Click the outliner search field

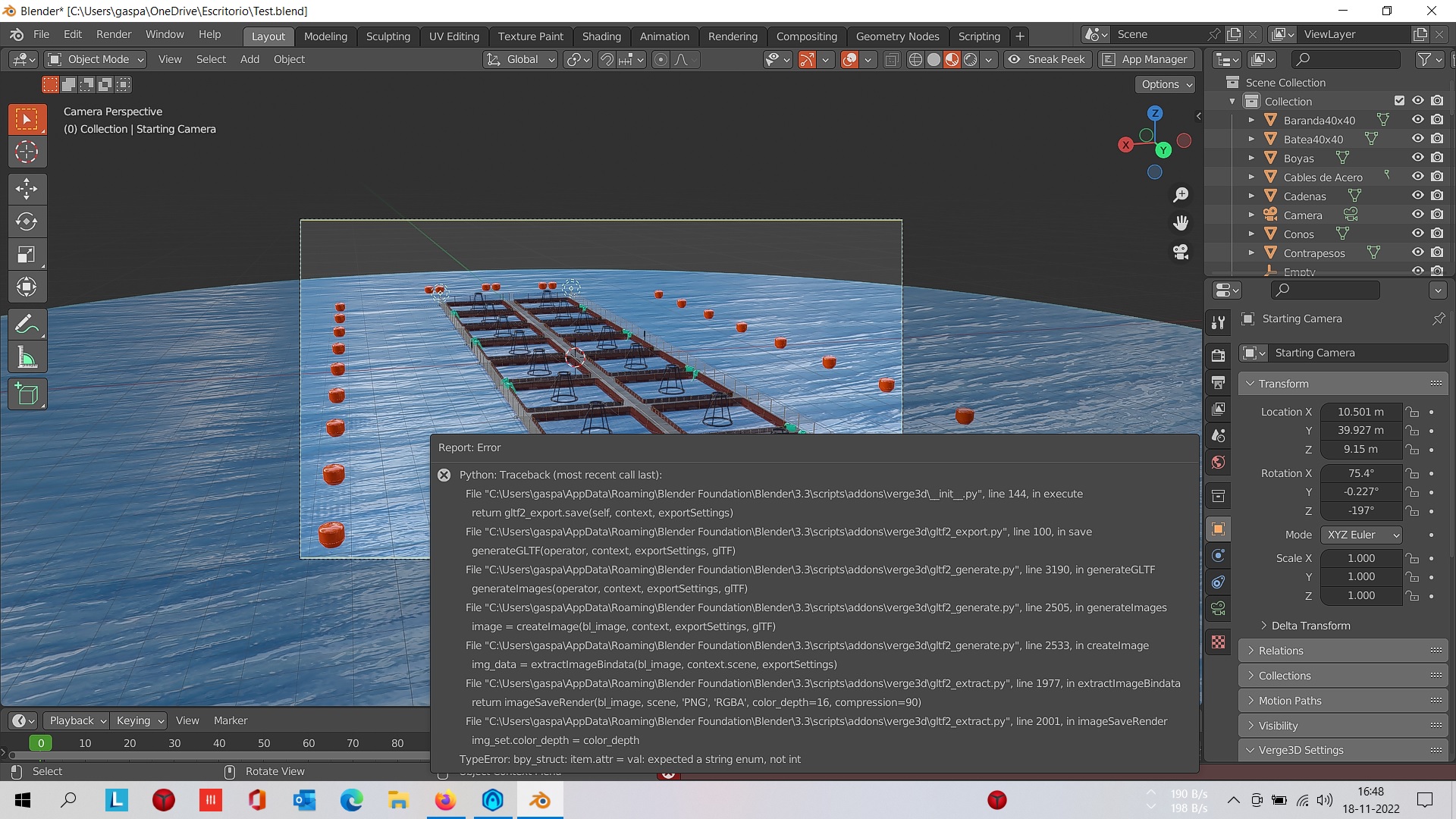click(x=1345, y=59)
